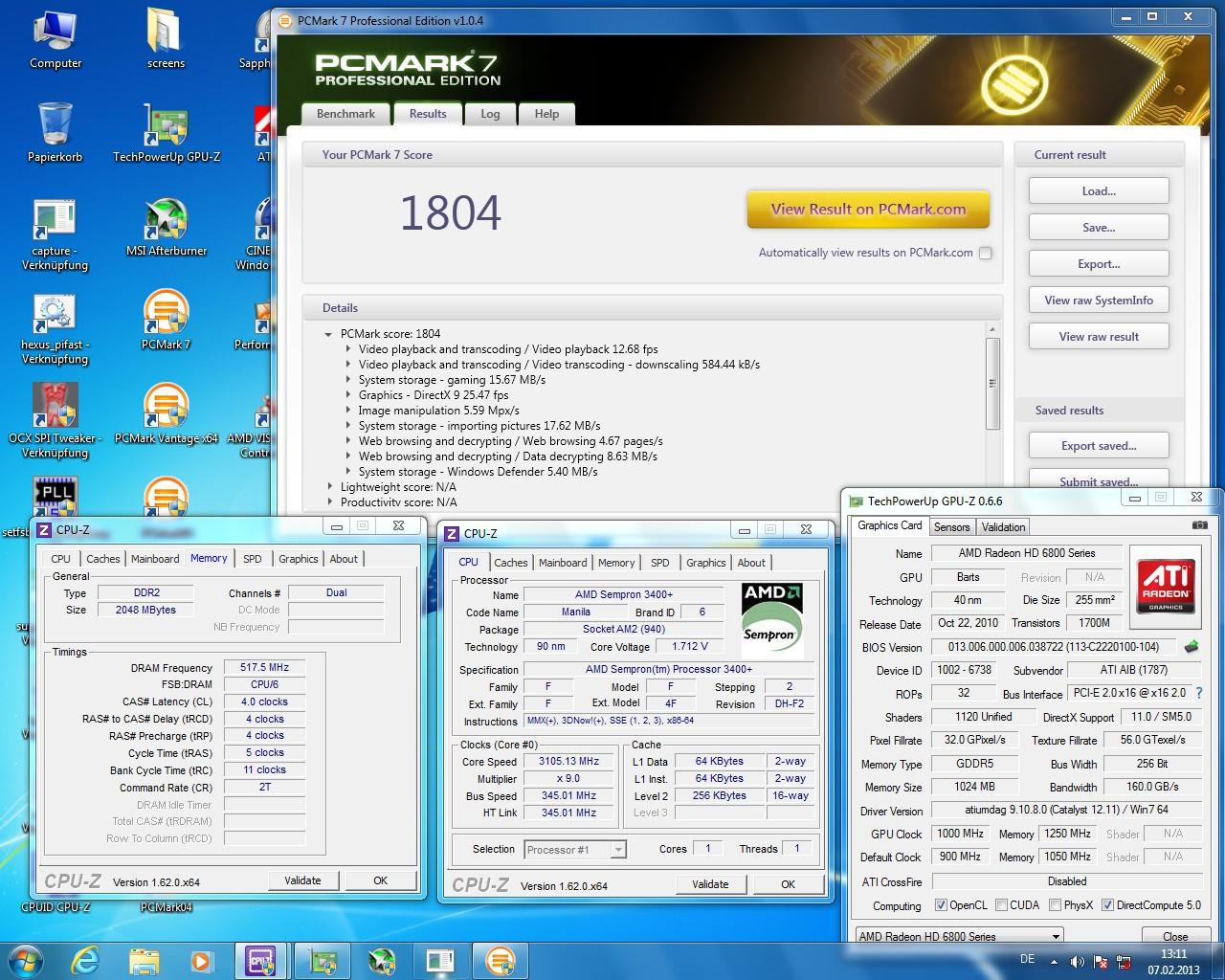1225x980 pixels.
Task: Switch to PCMark Benchmark tab
Action: 345,113
